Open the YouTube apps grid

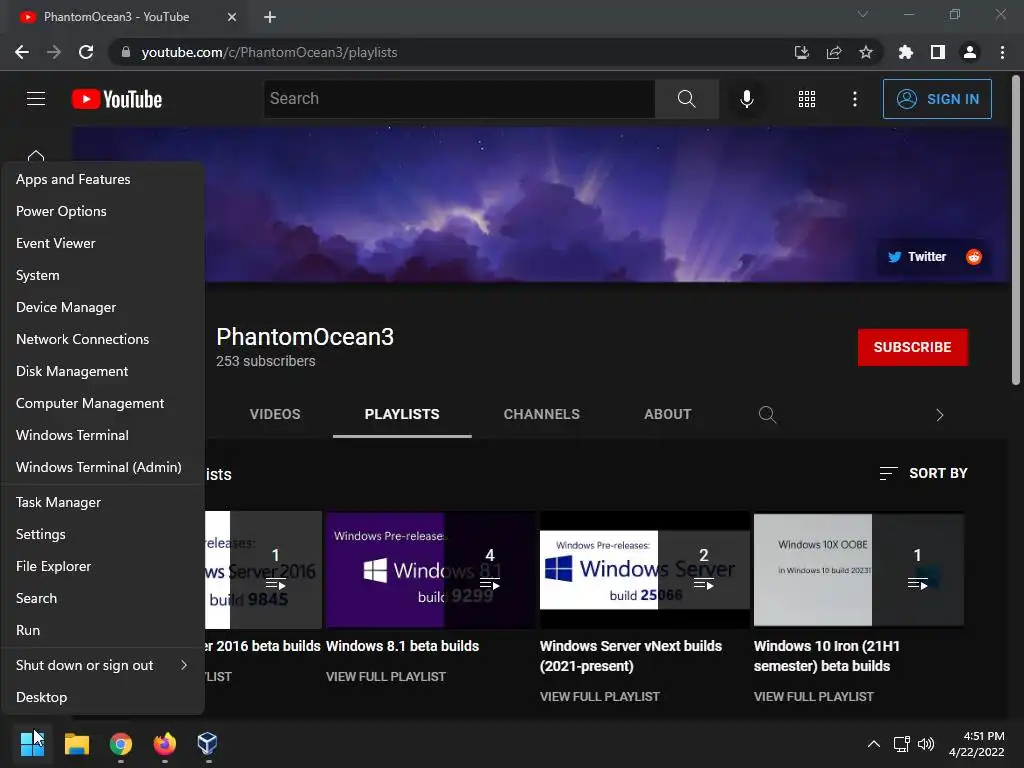coord(807,99)
